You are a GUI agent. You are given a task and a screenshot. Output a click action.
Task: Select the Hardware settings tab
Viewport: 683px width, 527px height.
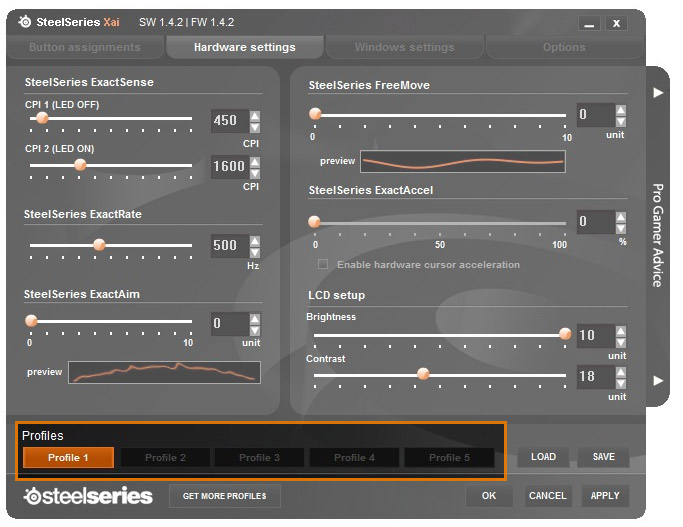click(245, 47)
